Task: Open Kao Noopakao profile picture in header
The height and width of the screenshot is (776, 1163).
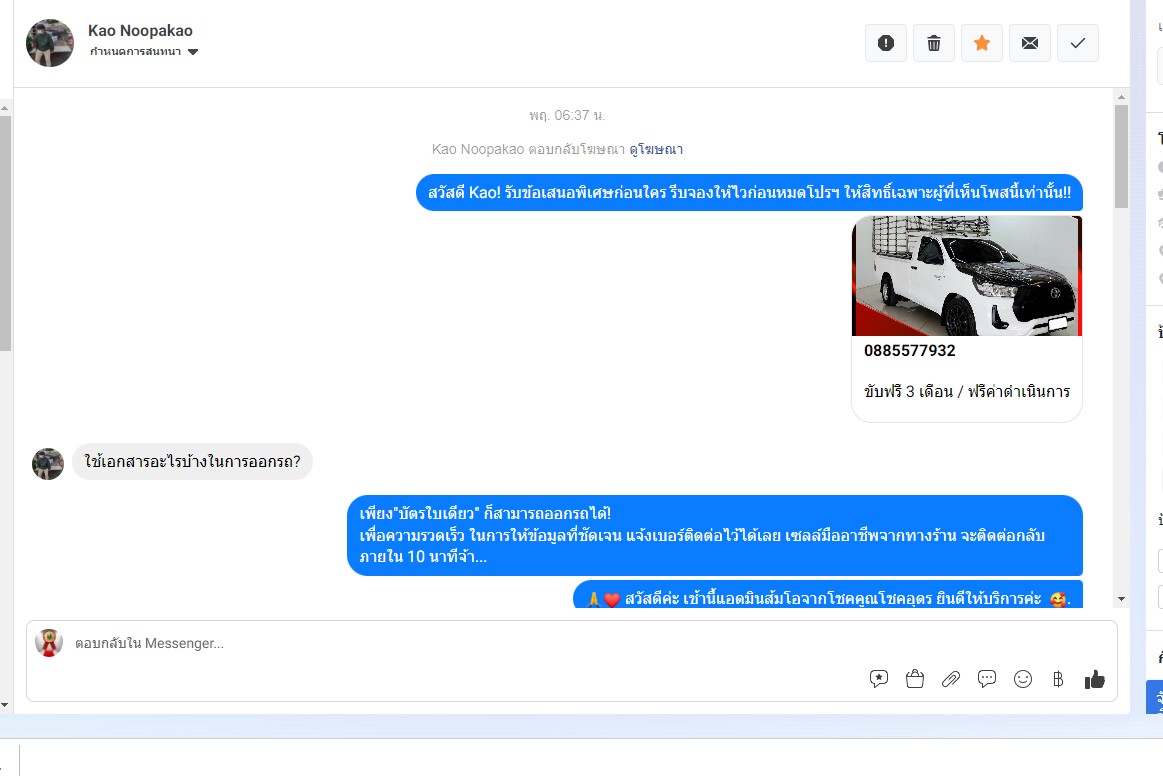Action: pos(50,43)
